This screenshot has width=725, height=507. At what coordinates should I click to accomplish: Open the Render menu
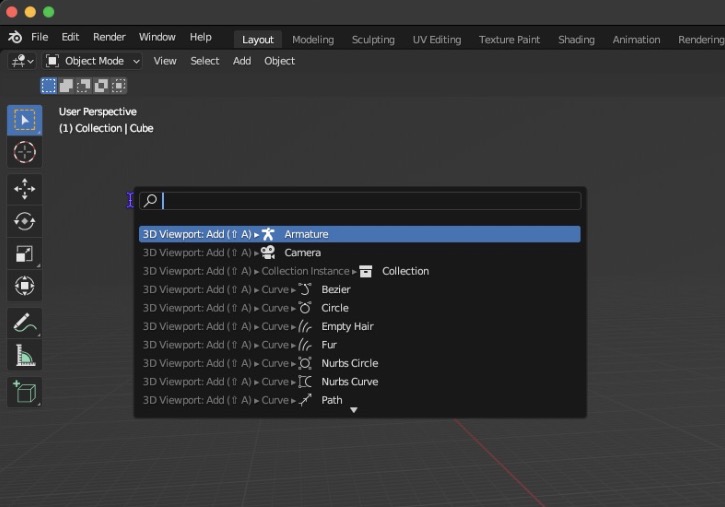109,37
